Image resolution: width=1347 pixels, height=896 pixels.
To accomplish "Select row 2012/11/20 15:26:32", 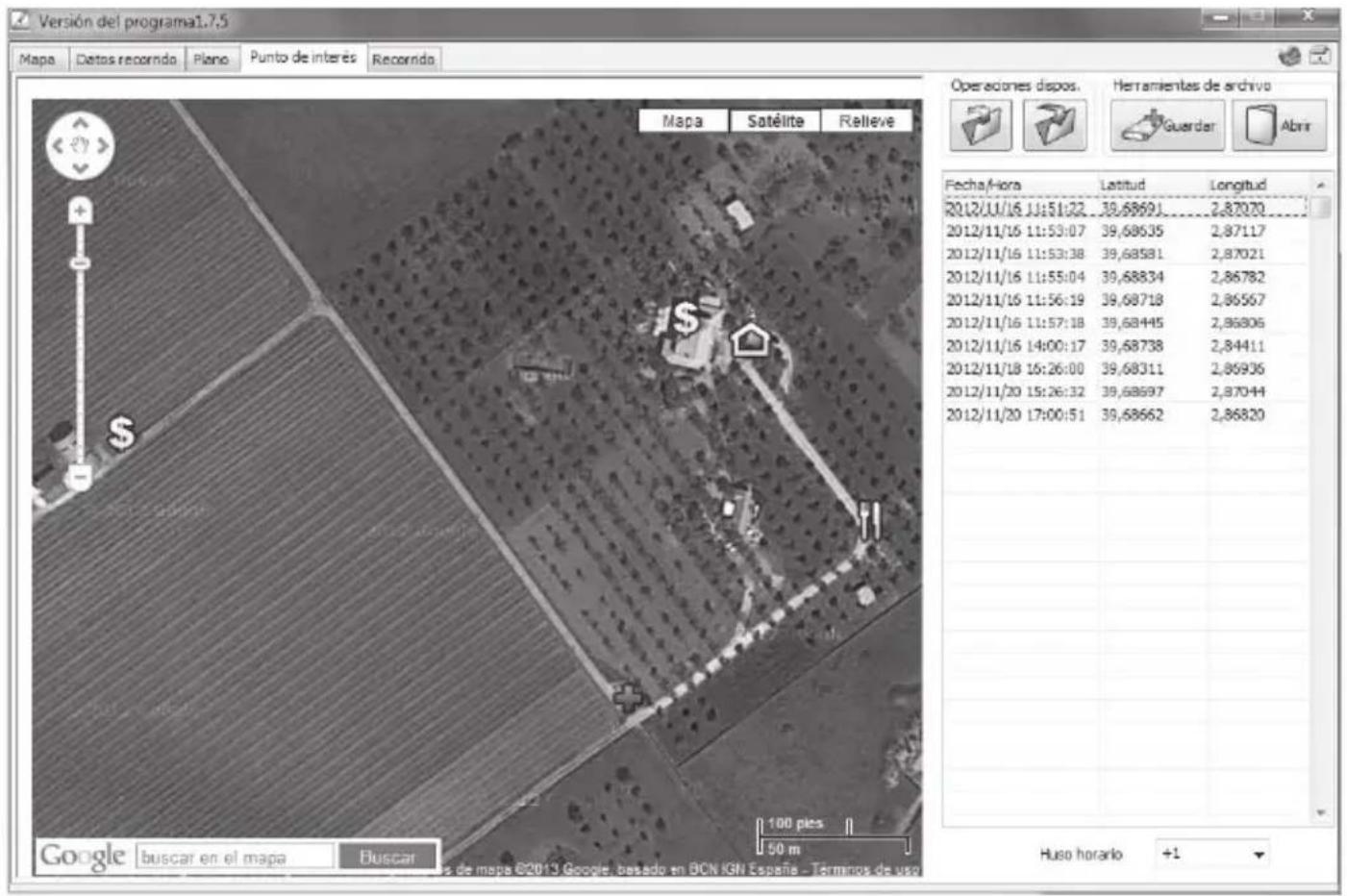I will click(1126, 392).
